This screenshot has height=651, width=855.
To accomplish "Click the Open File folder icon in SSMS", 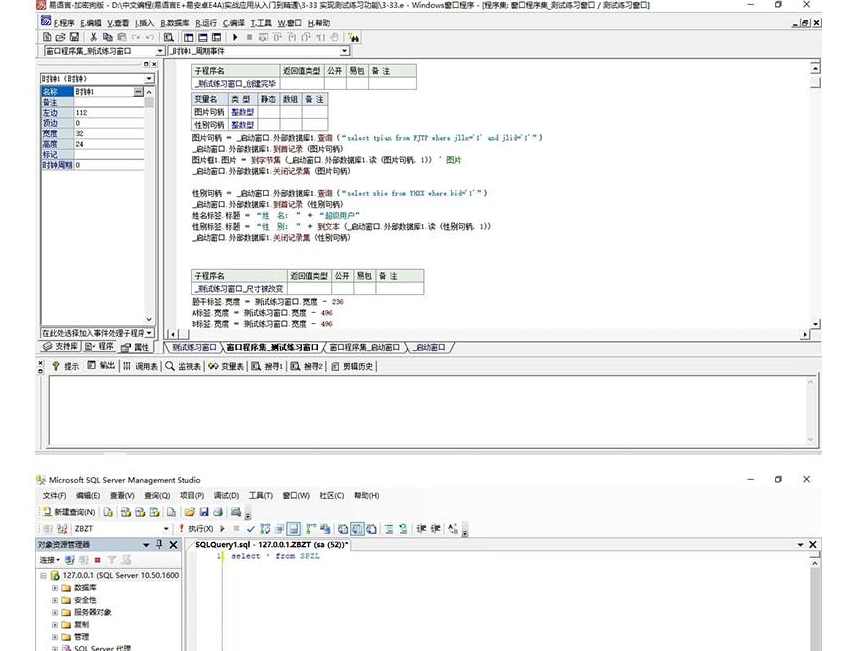I will 189,511.
